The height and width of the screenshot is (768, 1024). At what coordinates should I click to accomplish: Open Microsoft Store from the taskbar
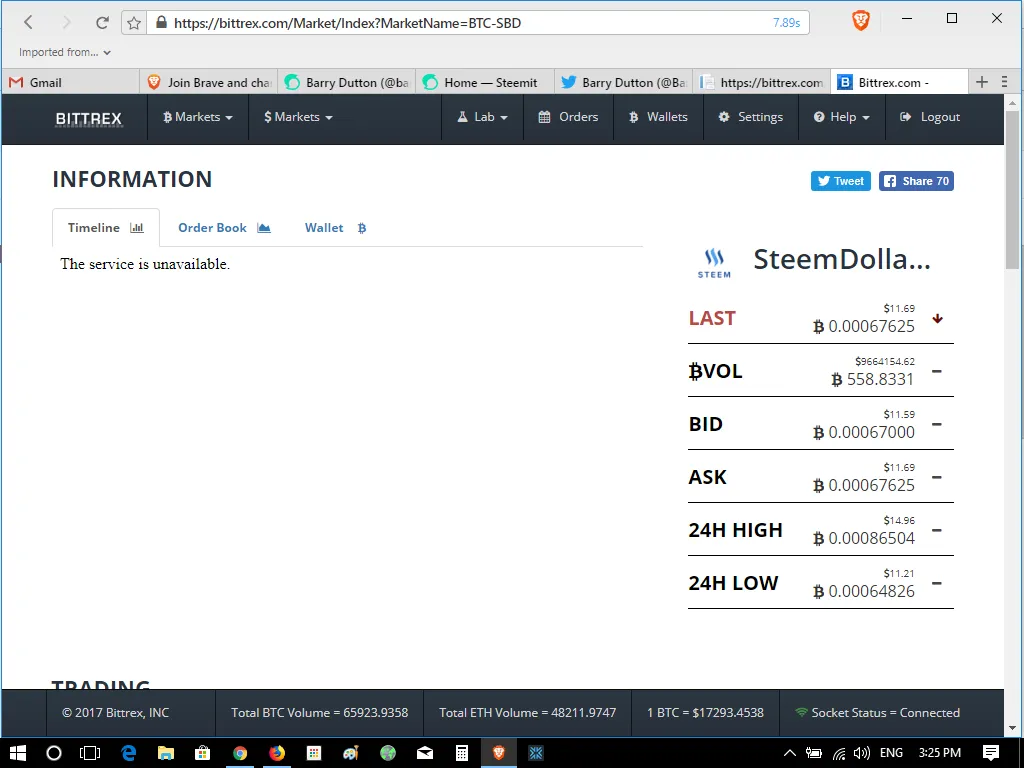[202, 753]
